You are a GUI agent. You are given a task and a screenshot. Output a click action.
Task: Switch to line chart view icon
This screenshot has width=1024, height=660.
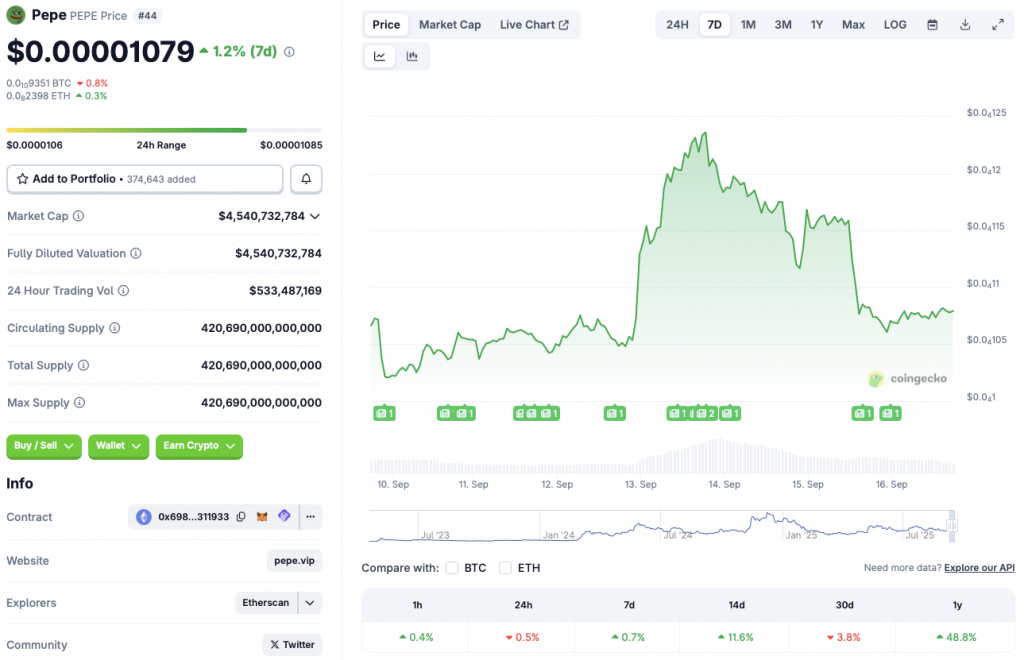379,56
